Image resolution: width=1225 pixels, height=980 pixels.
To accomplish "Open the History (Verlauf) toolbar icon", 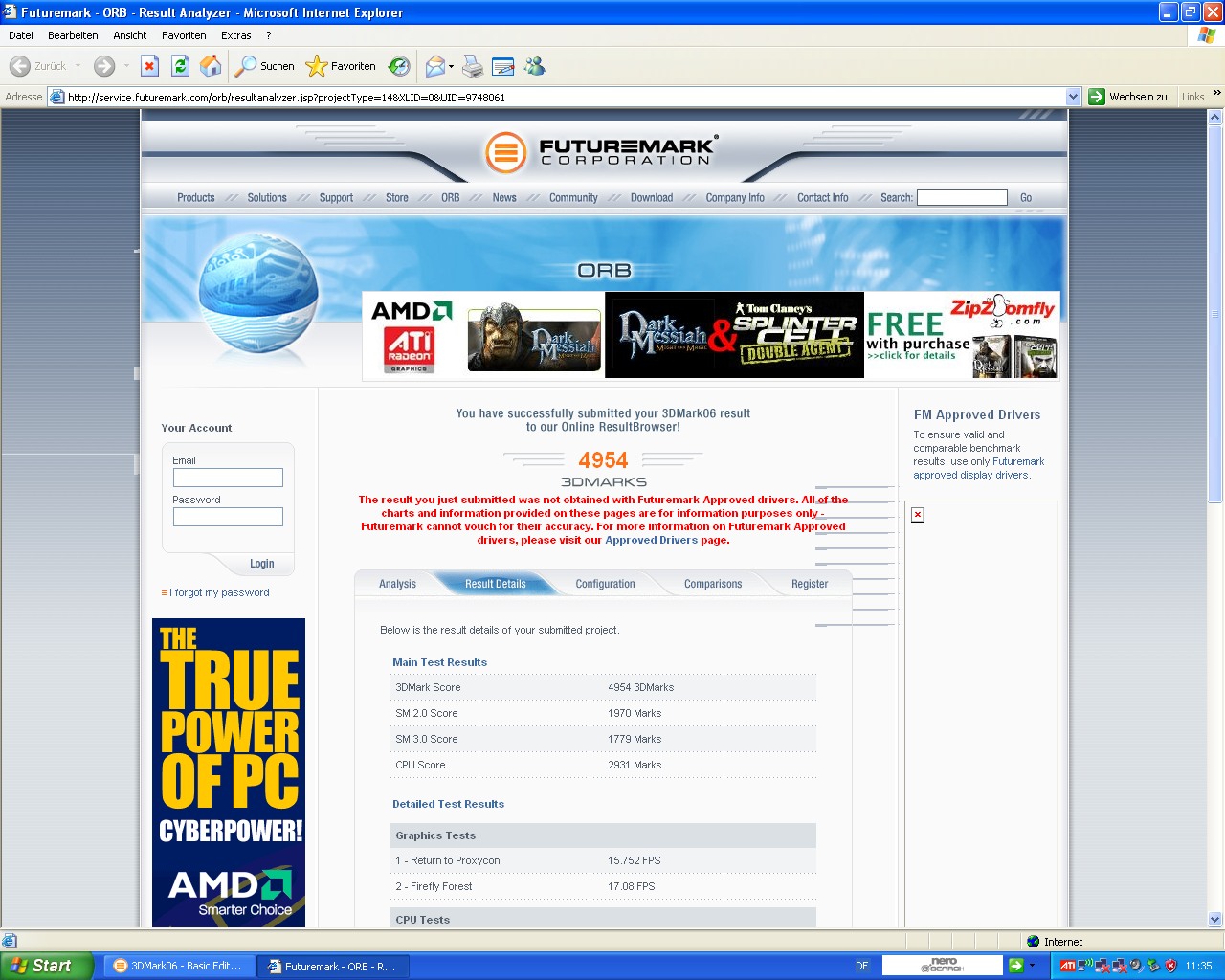I will (399, 66).
